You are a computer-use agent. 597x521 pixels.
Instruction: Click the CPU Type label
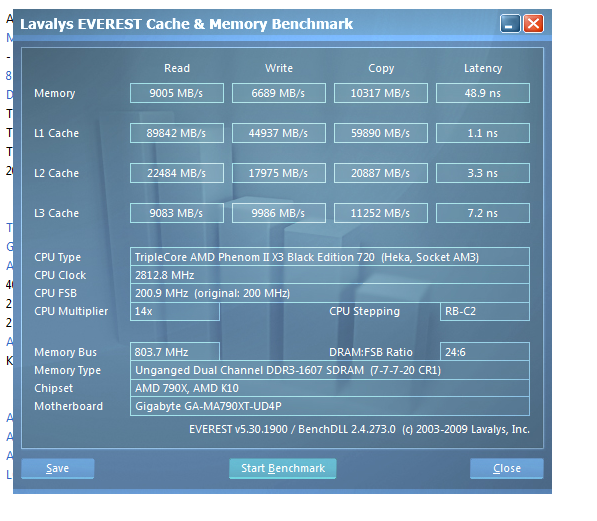57,257
